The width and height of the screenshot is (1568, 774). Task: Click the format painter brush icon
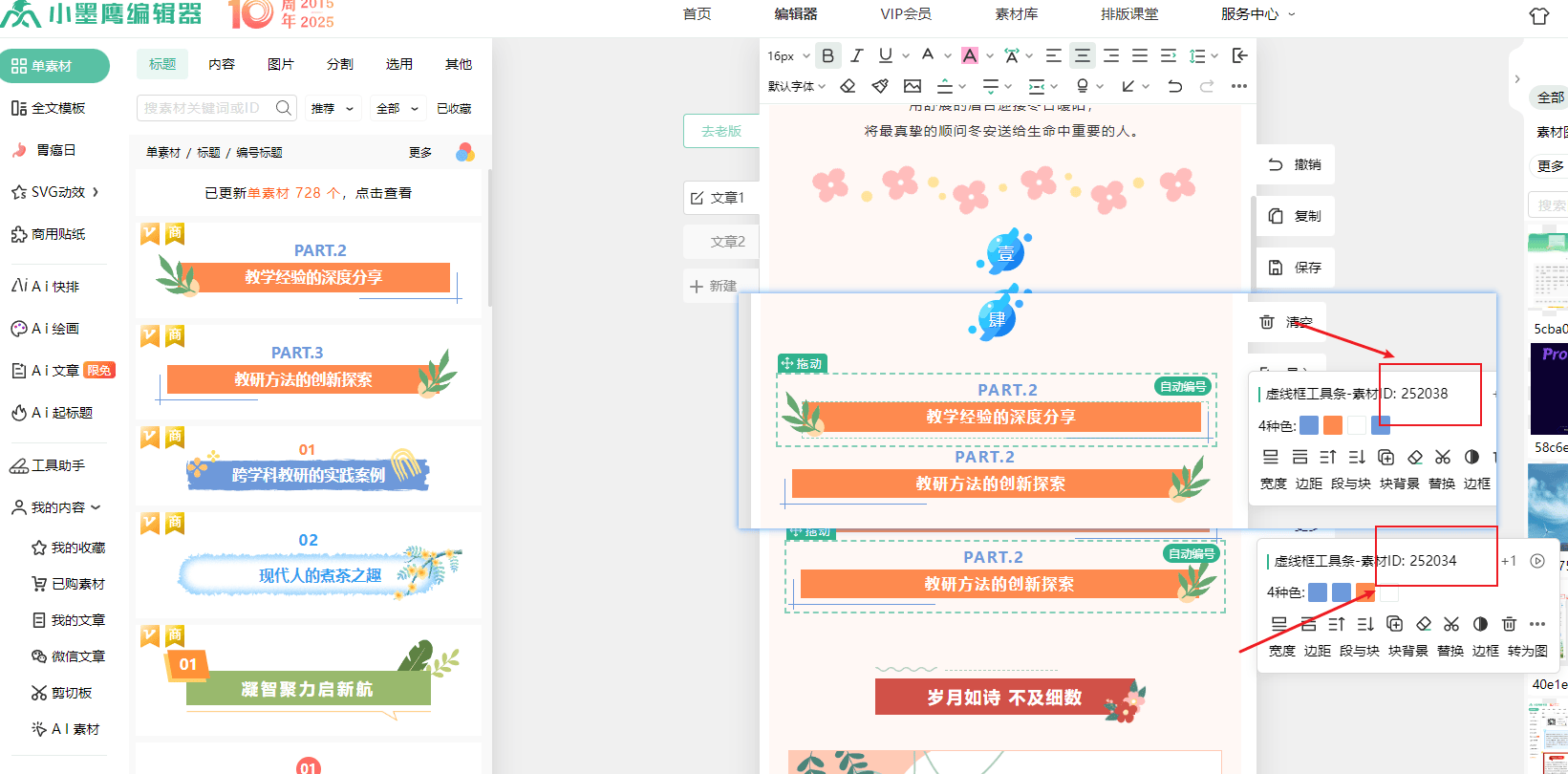(880, 86)
